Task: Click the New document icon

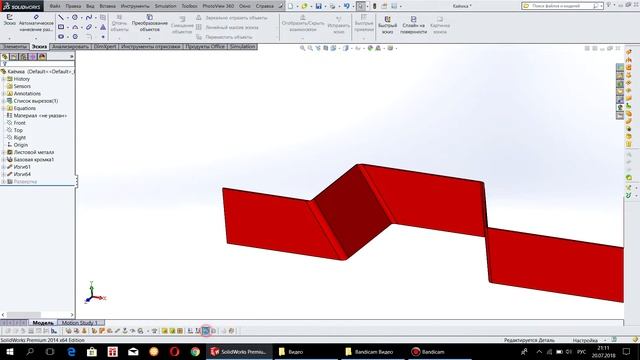Action: point(290,6)
